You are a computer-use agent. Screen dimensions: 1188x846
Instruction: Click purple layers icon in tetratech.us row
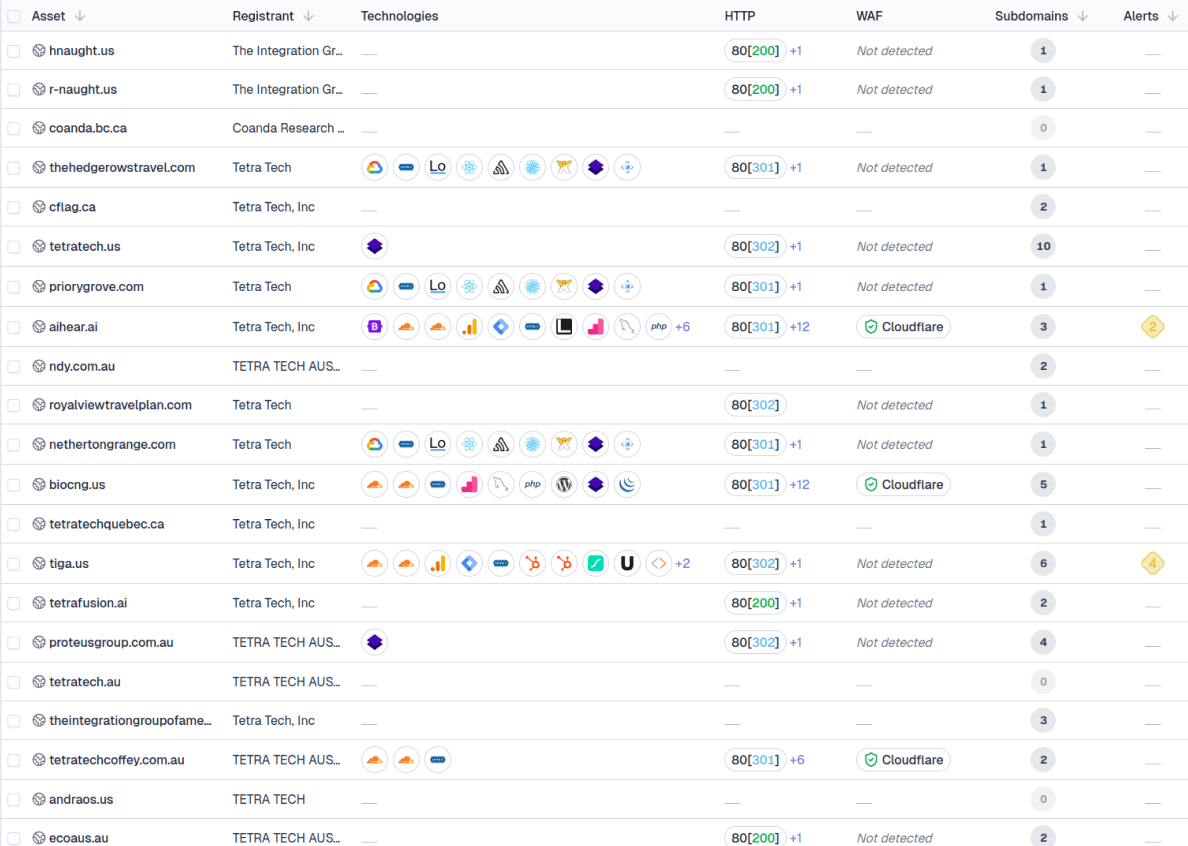(374, 246)
